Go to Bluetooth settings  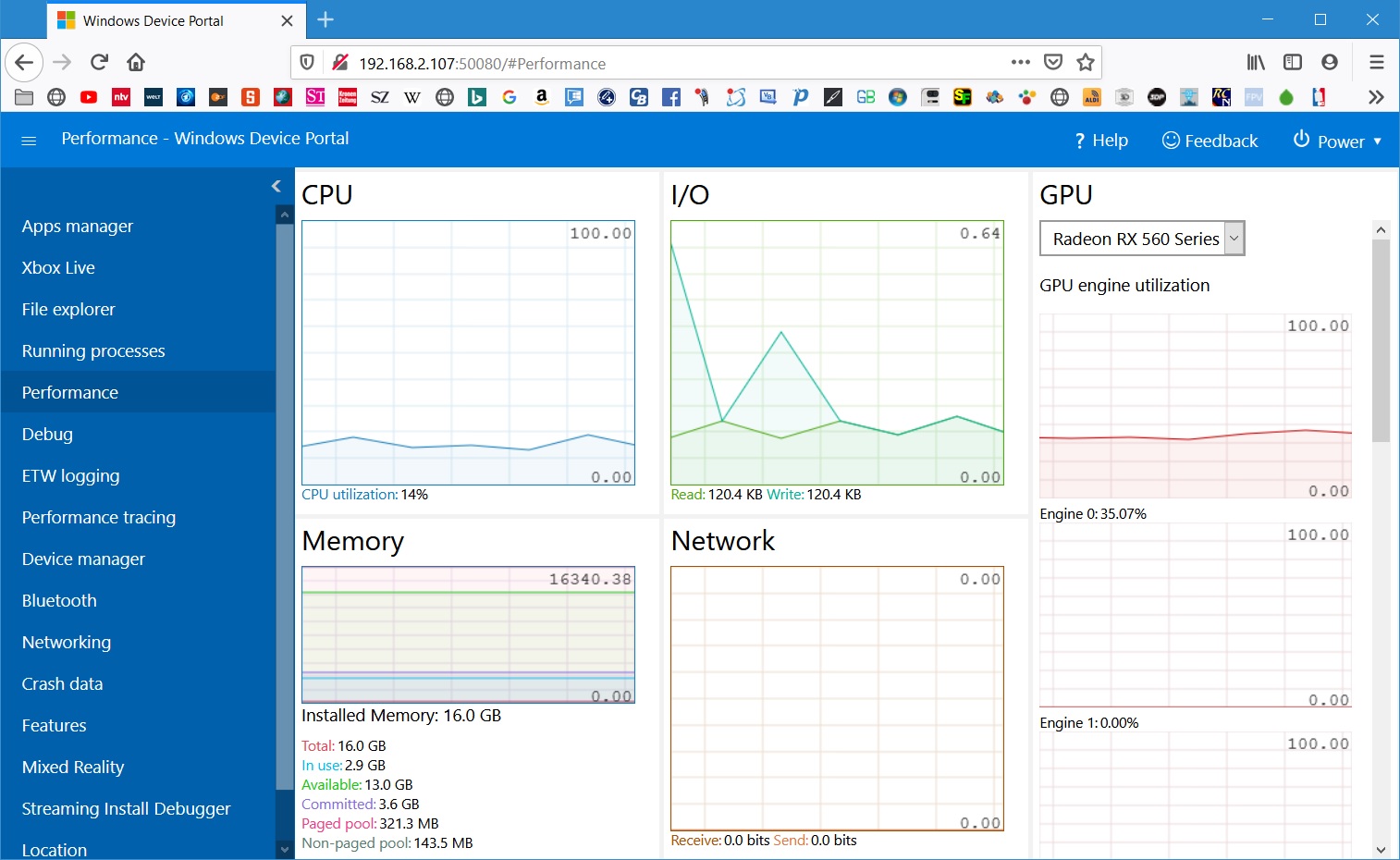click(x=59, y=601)
